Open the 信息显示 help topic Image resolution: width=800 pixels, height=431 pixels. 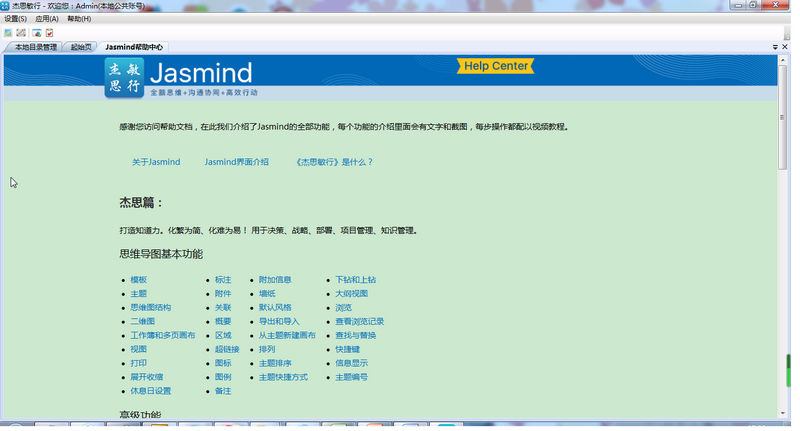tap(352, 363)
